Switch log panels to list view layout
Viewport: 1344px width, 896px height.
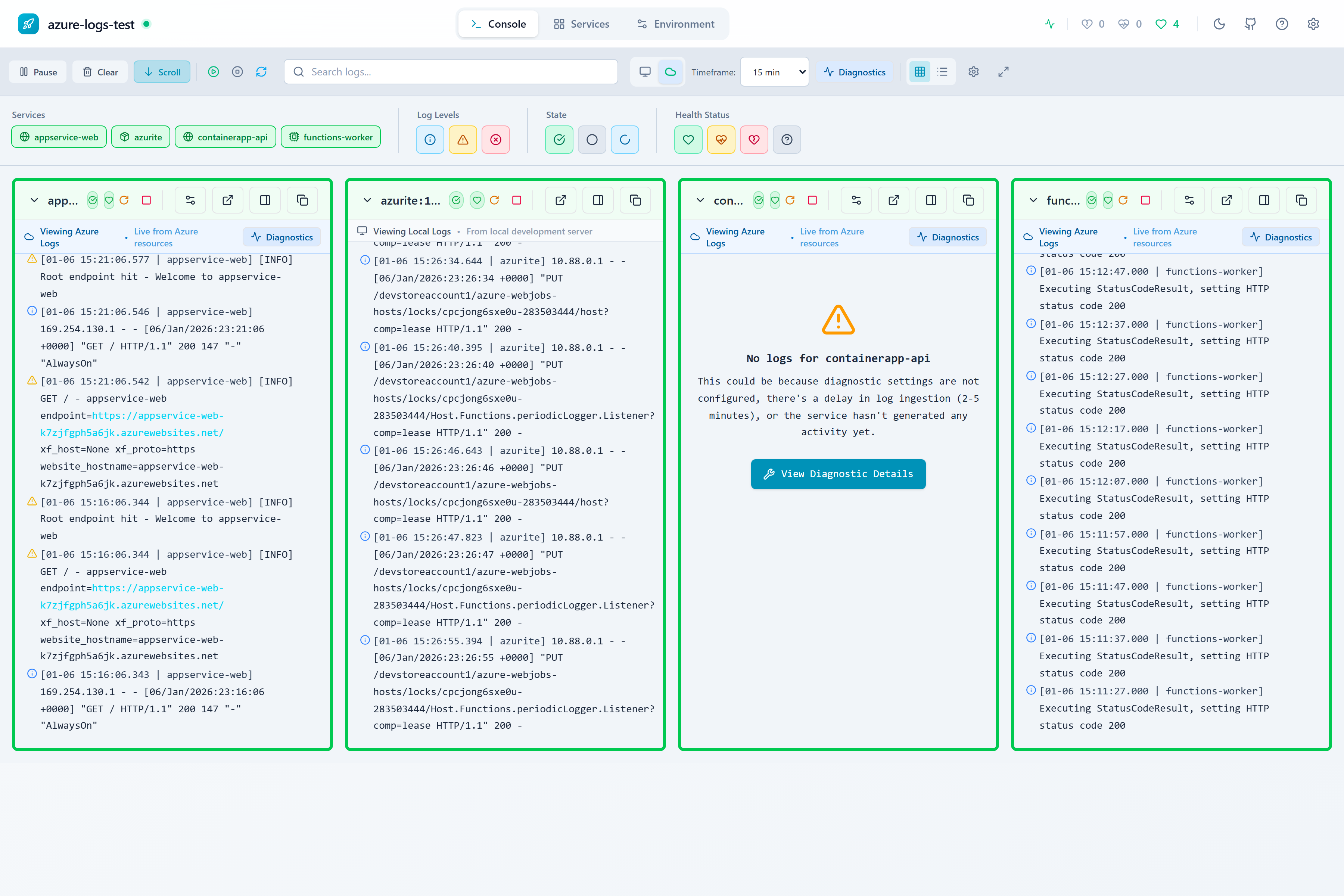(942, 71)
